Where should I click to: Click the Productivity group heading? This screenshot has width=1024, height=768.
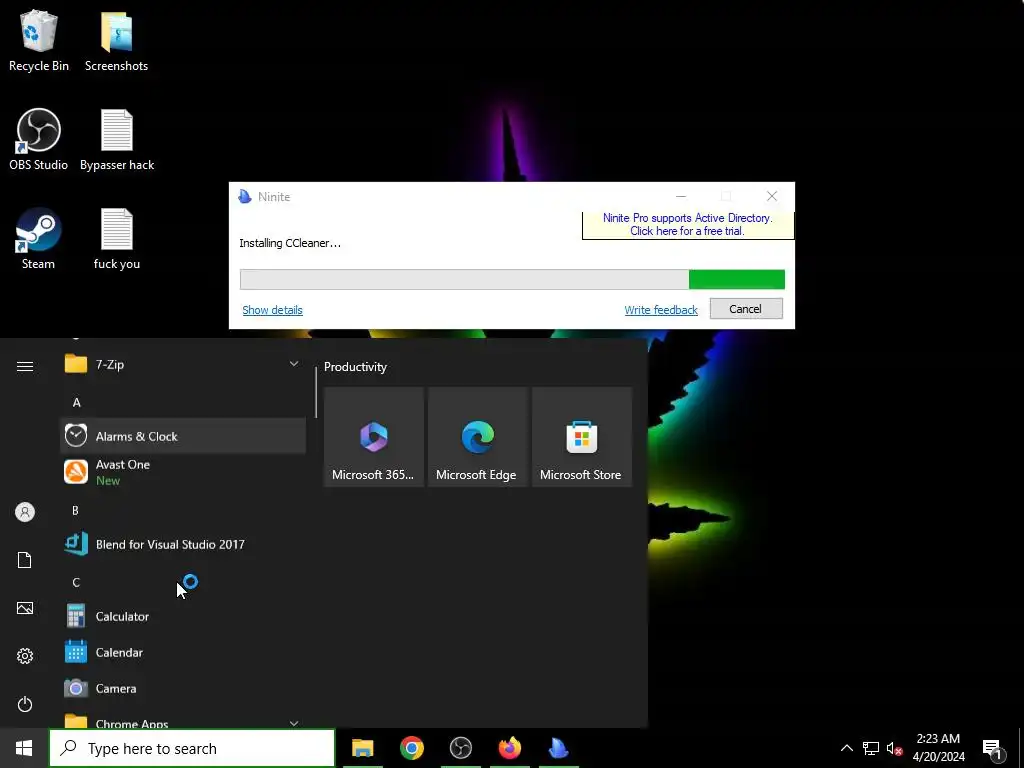click(355, 367)
